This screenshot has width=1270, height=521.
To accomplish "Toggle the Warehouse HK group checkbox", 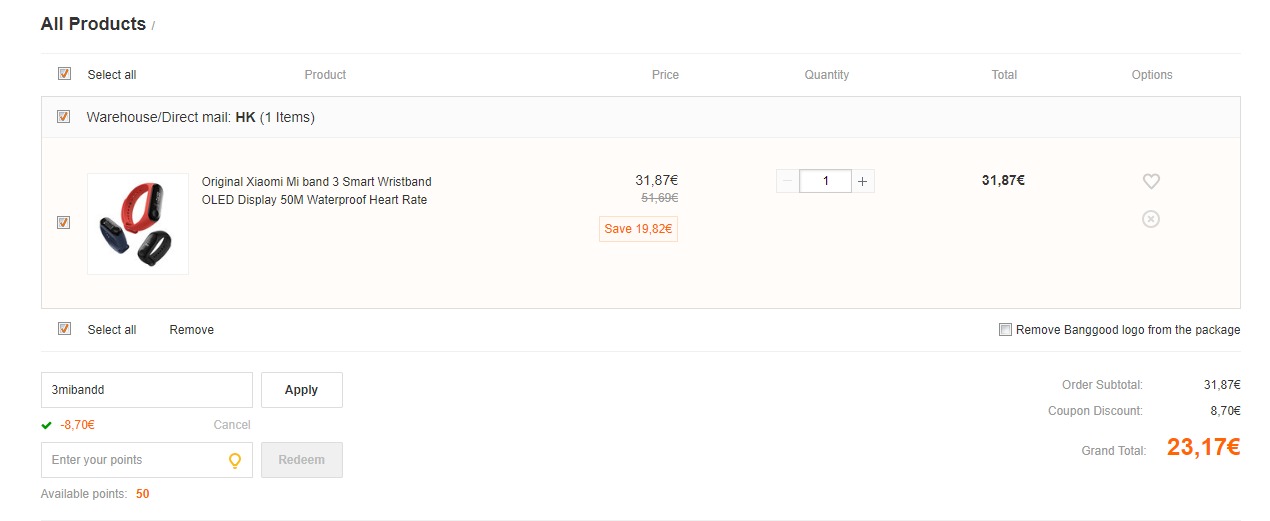I will pyautogui.click(x=64, y=117).
